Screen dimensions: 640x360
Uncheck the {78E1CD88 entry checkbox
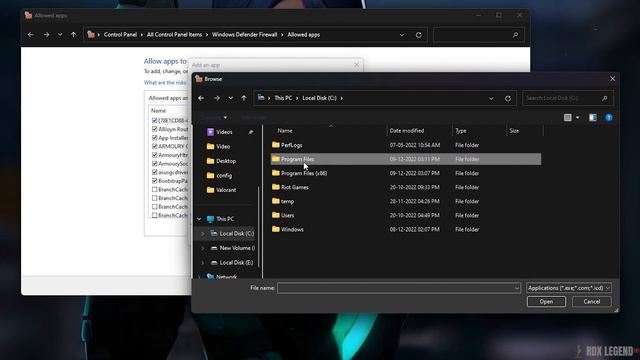point(154,120)
